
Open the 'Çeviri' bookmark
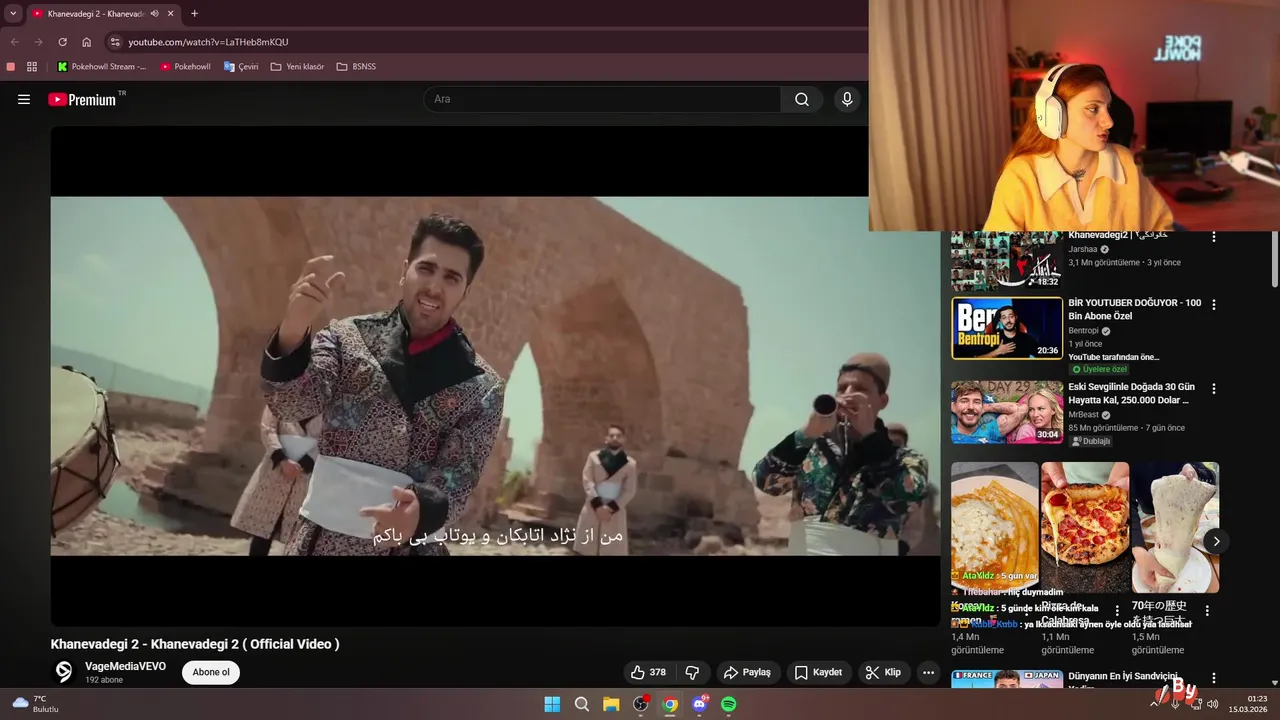point(242,67)
